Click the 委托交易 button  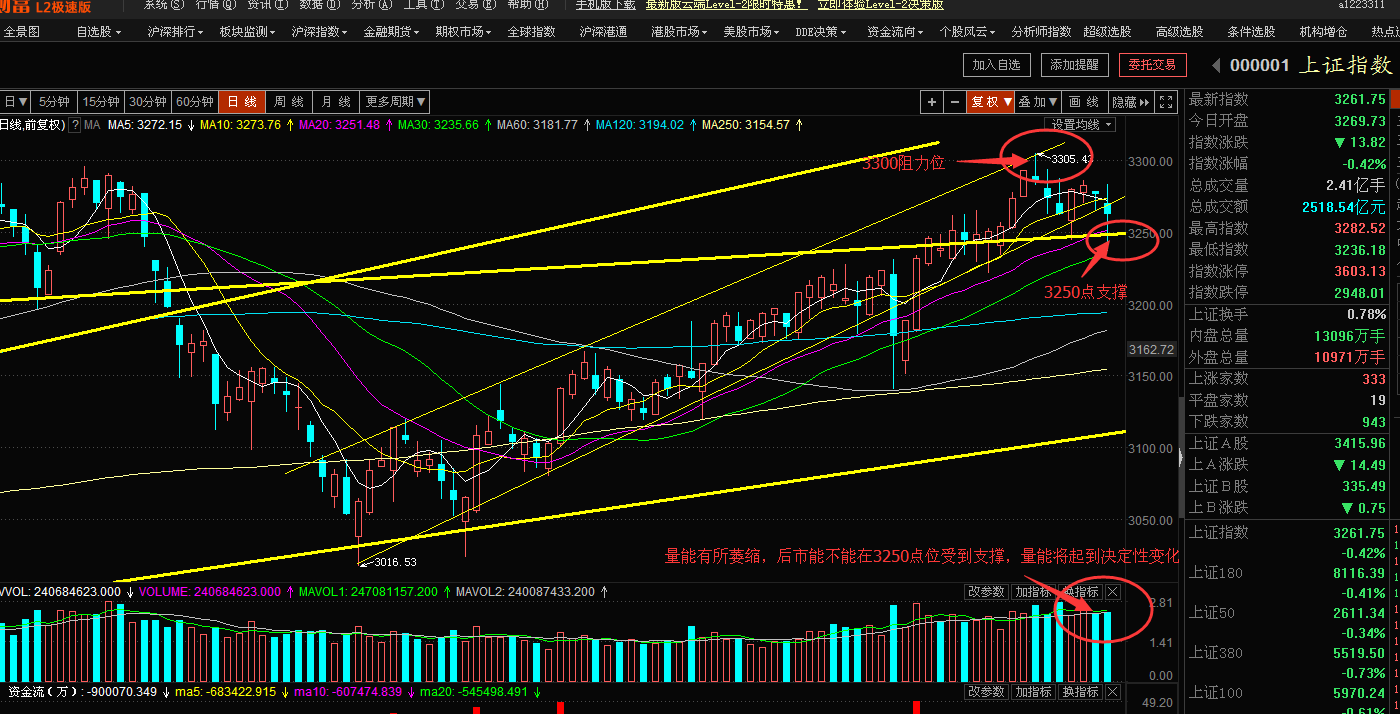point(1152,66)
